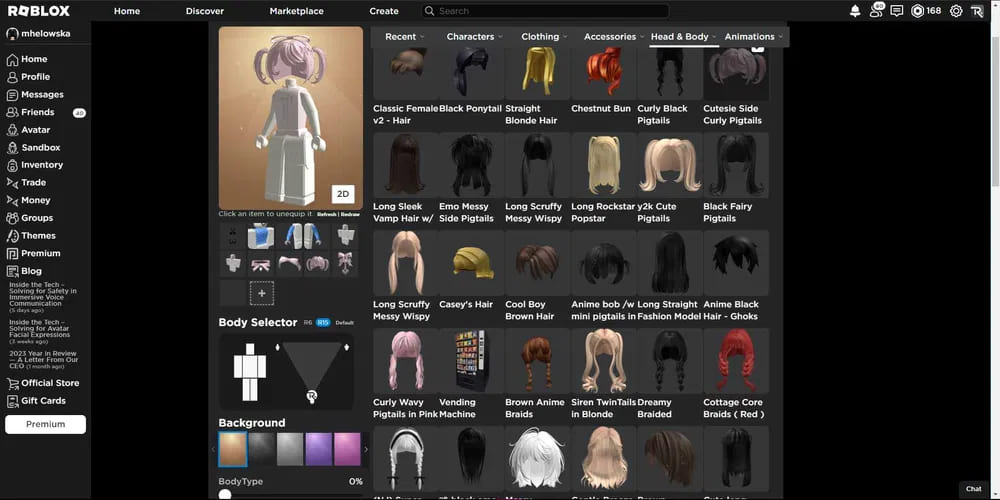Go to Inventory in the sidebar
The image size is (1000, 500).
click(x=41, y=165)
